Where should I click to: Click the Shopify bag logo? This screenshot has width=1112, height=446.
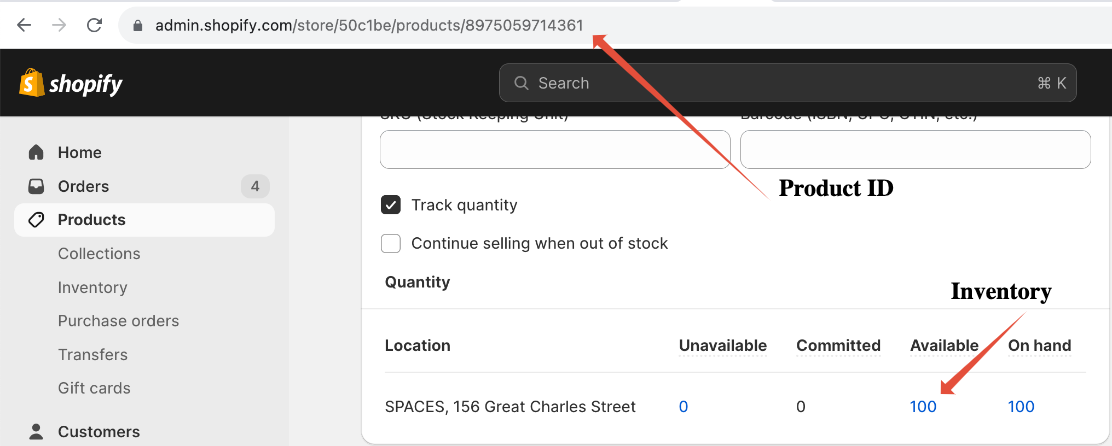pyautogui.click(x=30, y=83)
